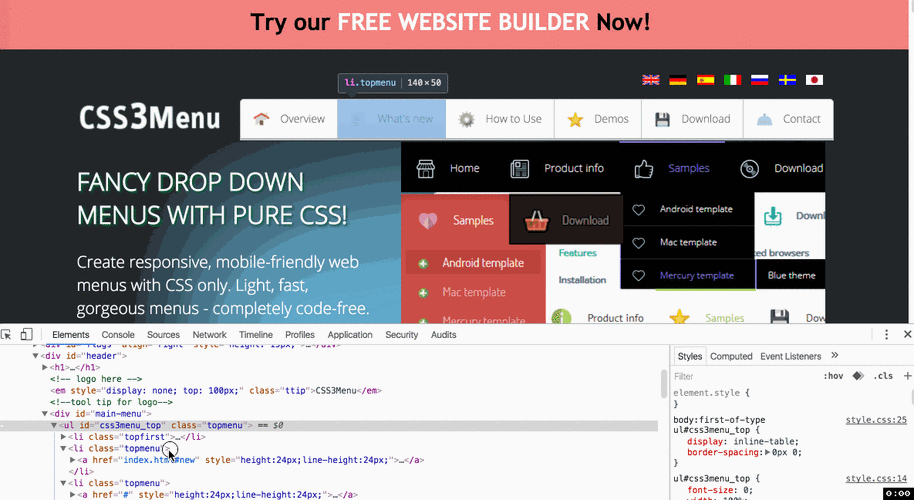Viewport: 914px width, 500px height.
Task: Collapse the div id="header" node
Action: pos(36,355)
